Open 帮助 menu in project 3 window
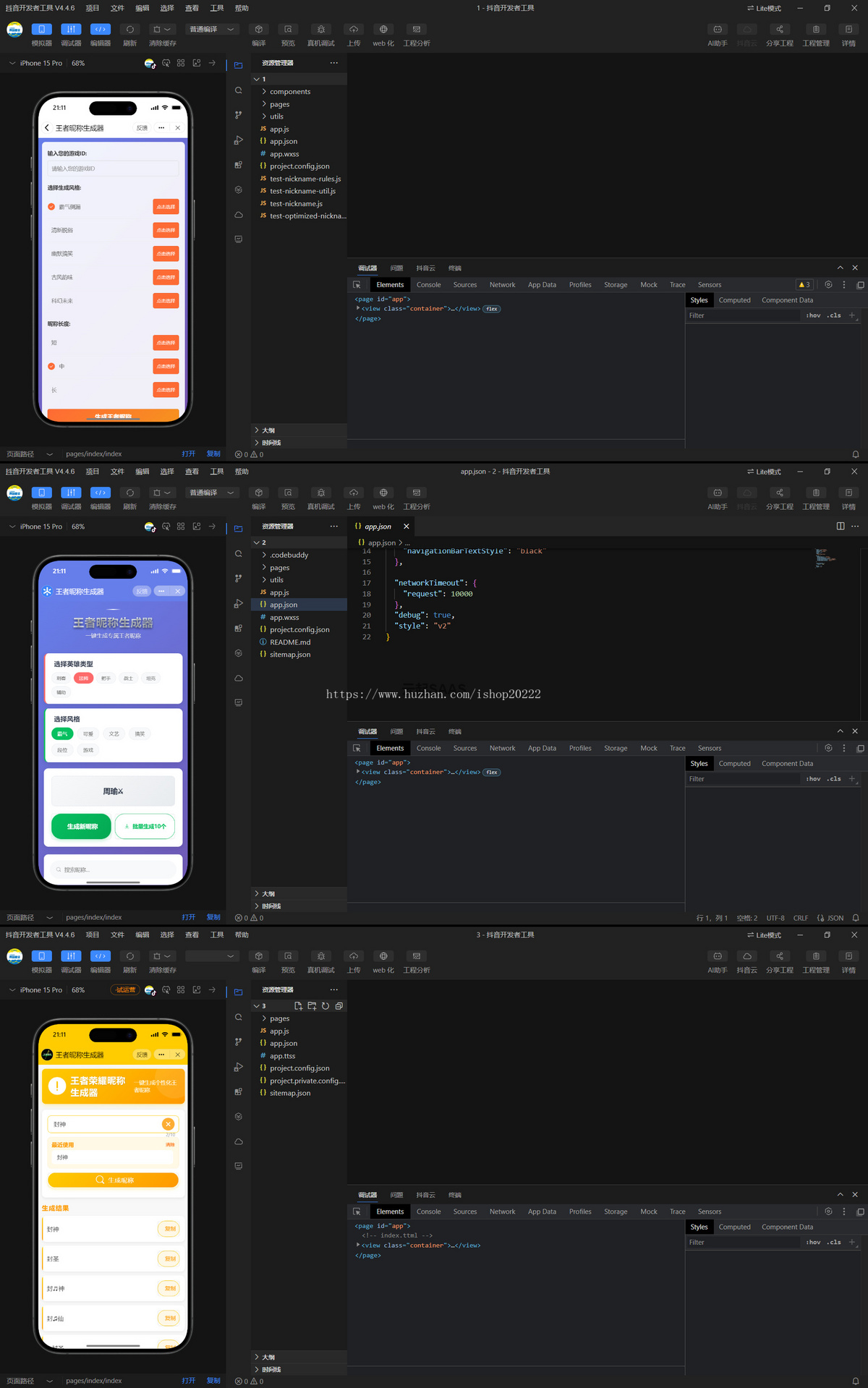Image resolution: width=868 pixels, height=1388 pixels. point(242,935)
